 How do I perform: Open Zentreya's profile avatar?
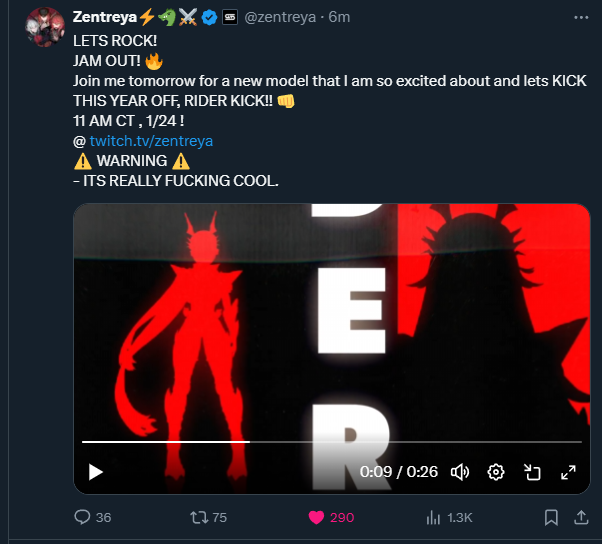click(45, 27)
